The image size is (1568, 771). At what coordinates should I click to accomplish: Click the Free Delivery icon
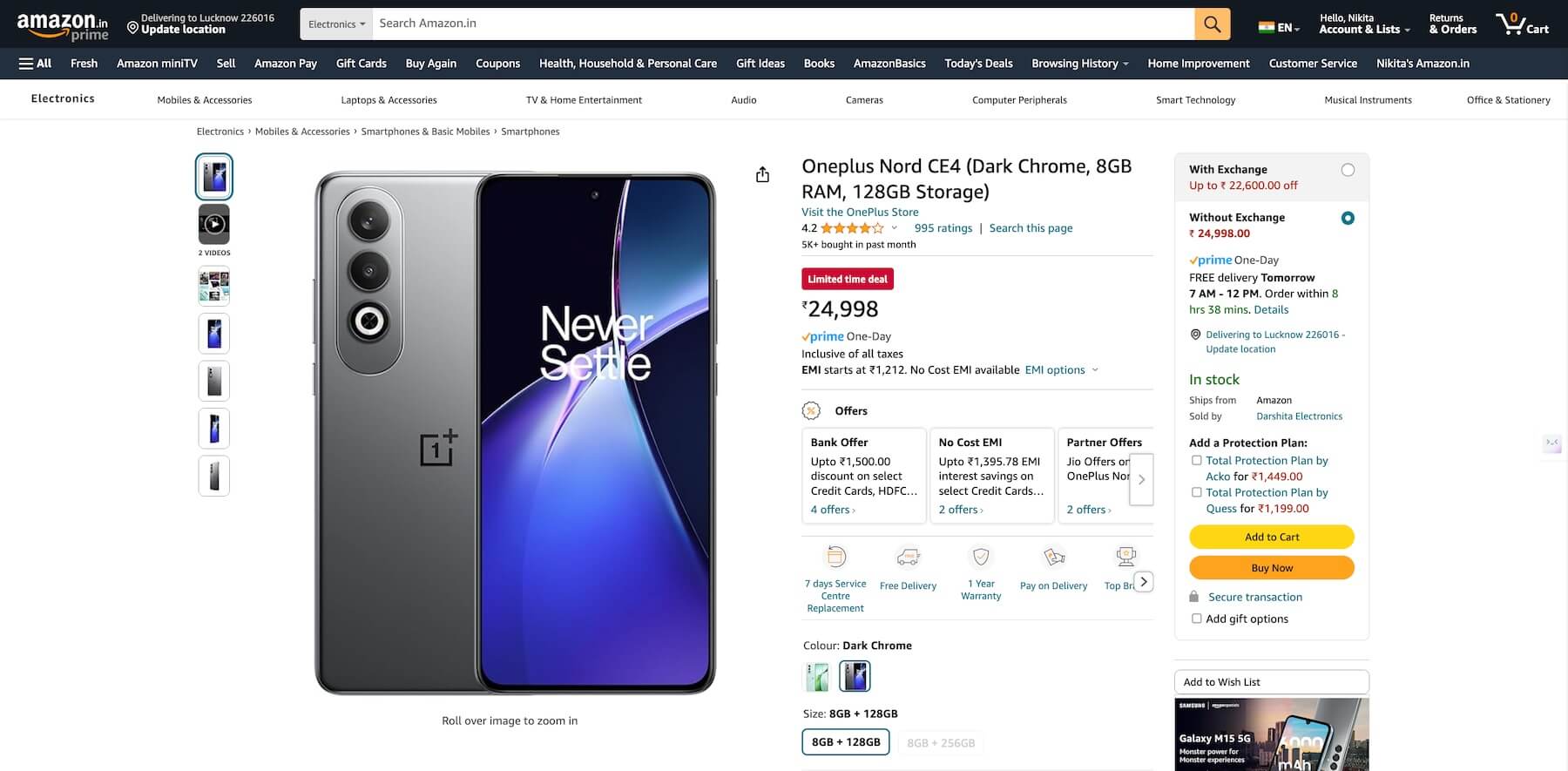(x=908, y=556)
